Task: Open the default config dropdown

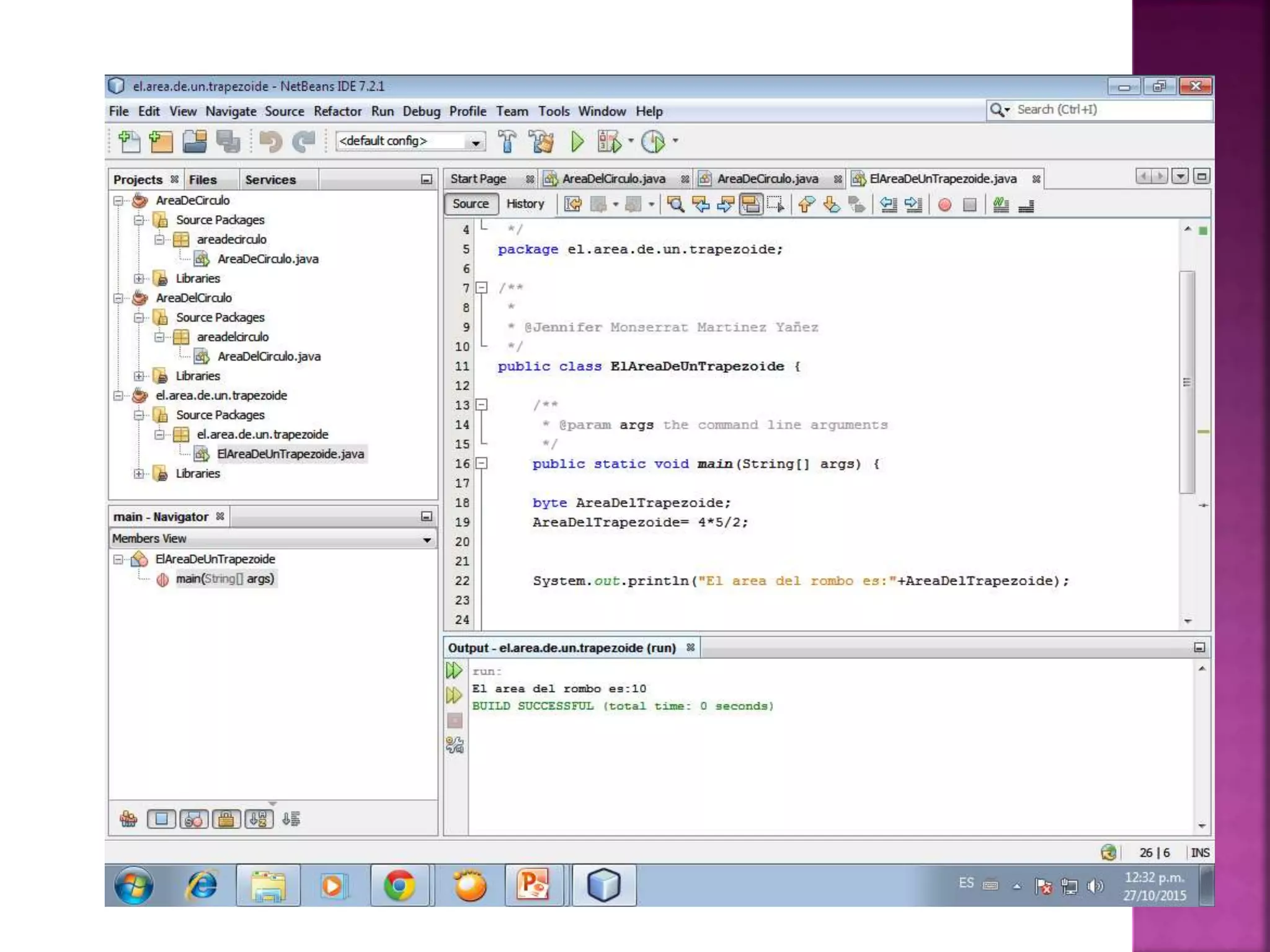Action: pyautogui.click(x=475, y=142)
